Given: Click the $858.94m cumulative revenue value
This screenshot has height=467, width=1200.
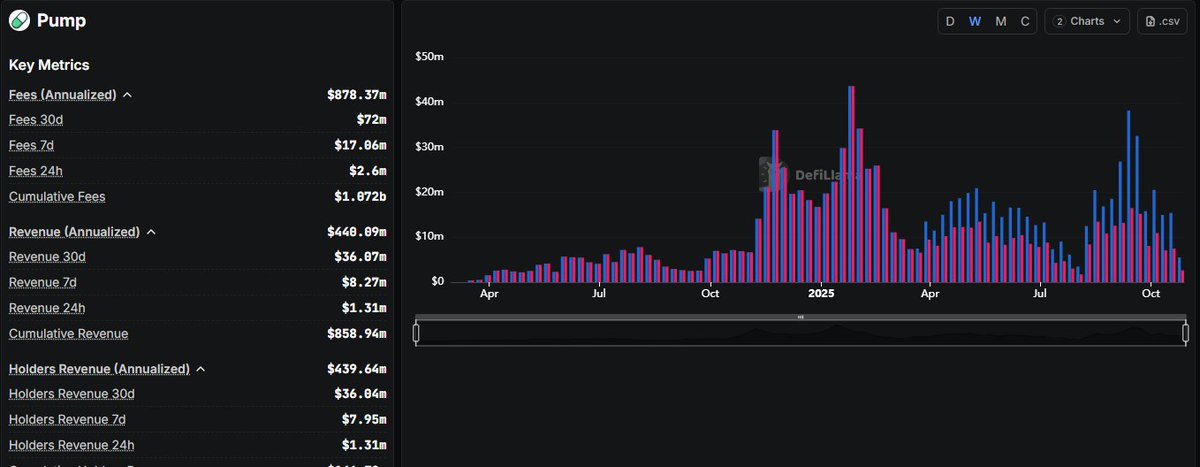Looking at the screenshot, I should coord(356,334).
